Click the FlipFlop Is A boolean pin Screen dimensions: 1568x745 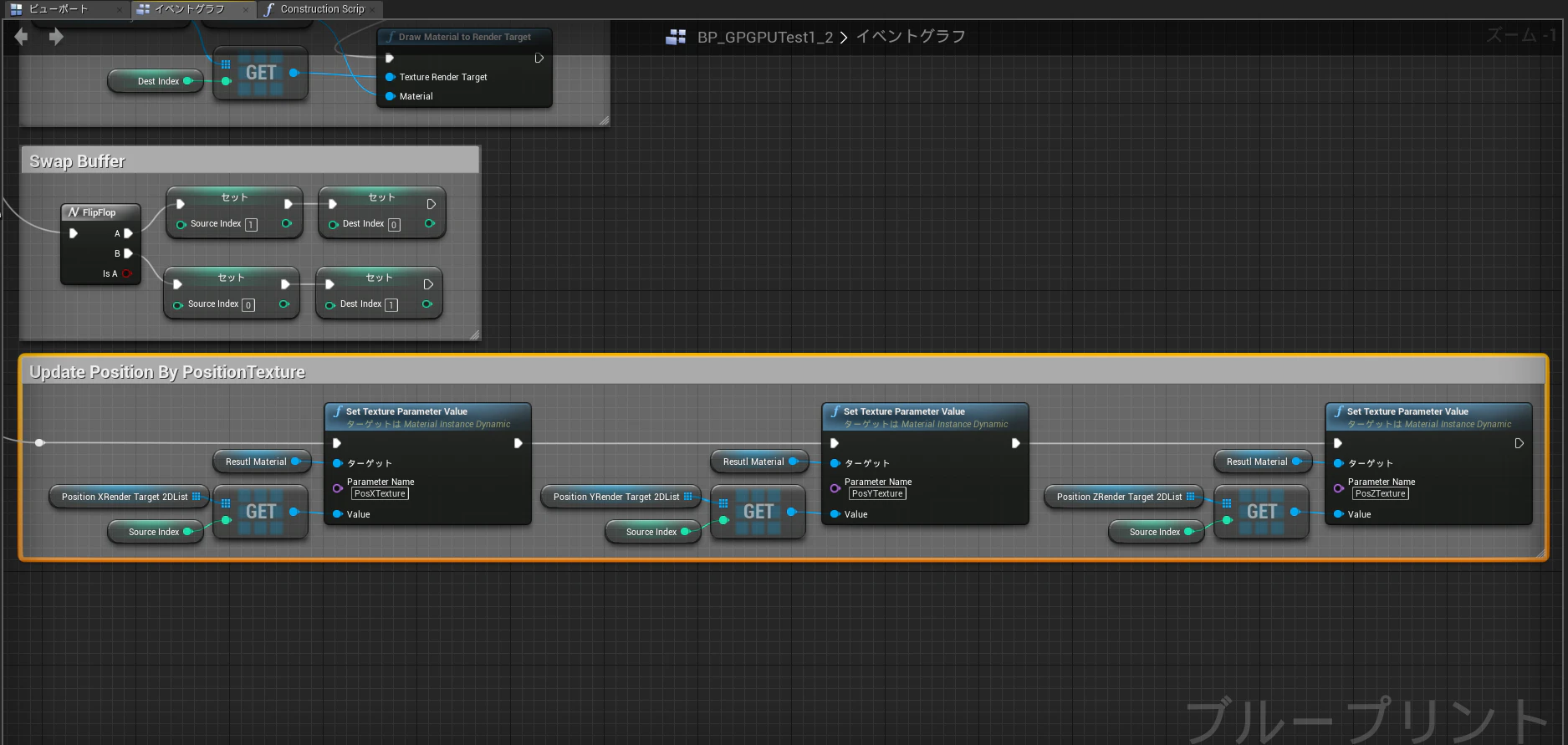pyautogui.click(x=127, y=273)
